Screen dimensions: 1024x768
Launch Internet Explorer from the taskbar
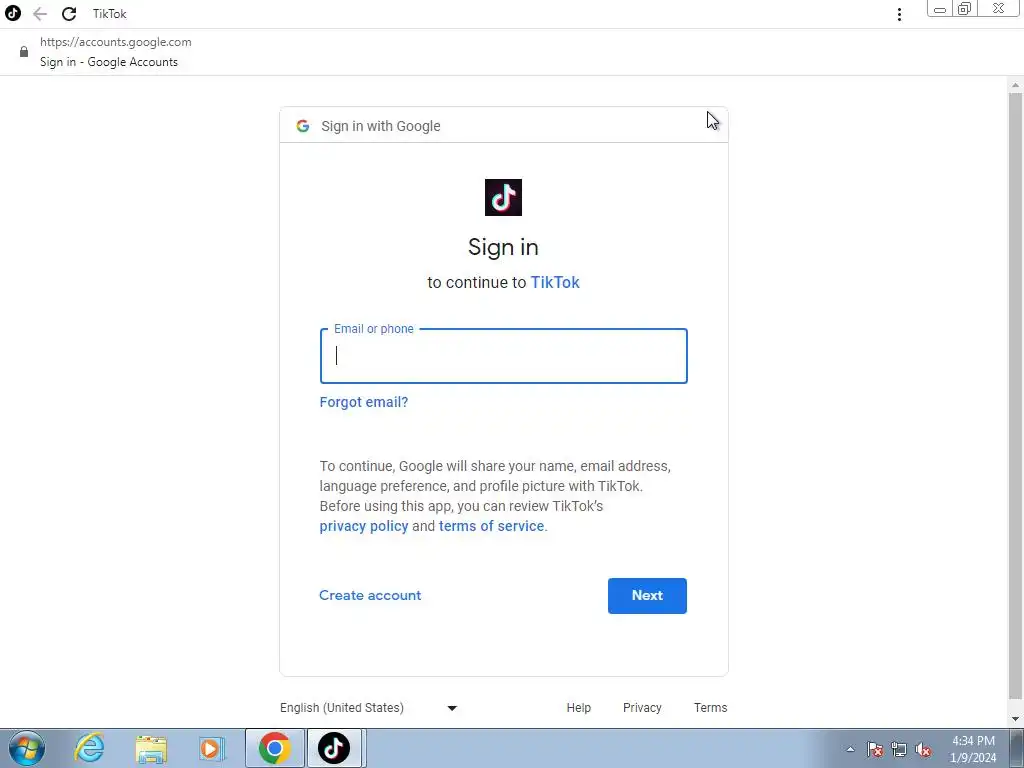click(89, 748)
